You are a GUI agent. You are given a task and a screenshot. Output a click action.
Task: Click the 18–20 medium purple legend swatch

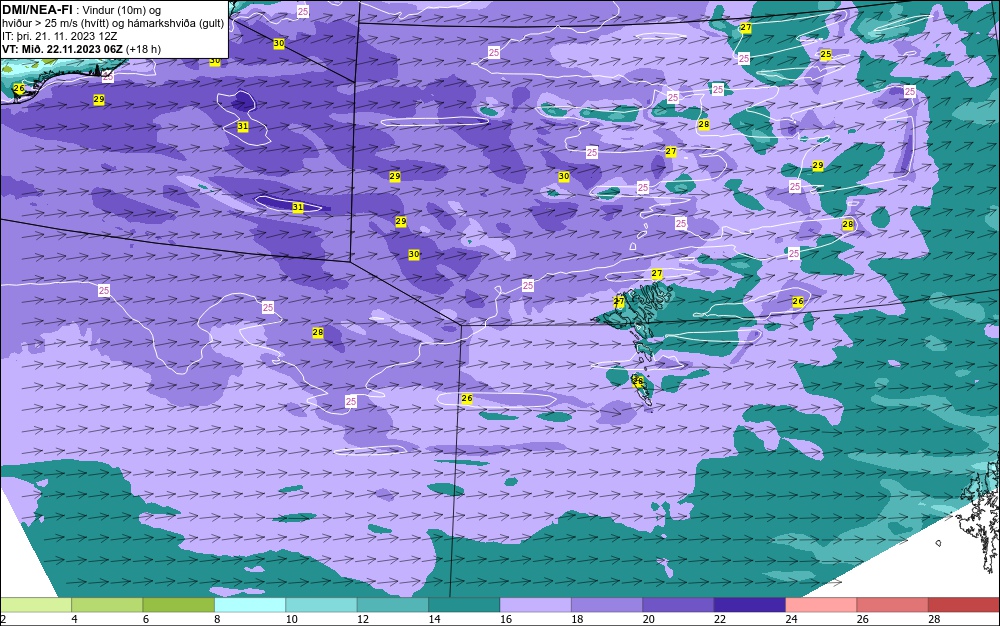point(607,605)
